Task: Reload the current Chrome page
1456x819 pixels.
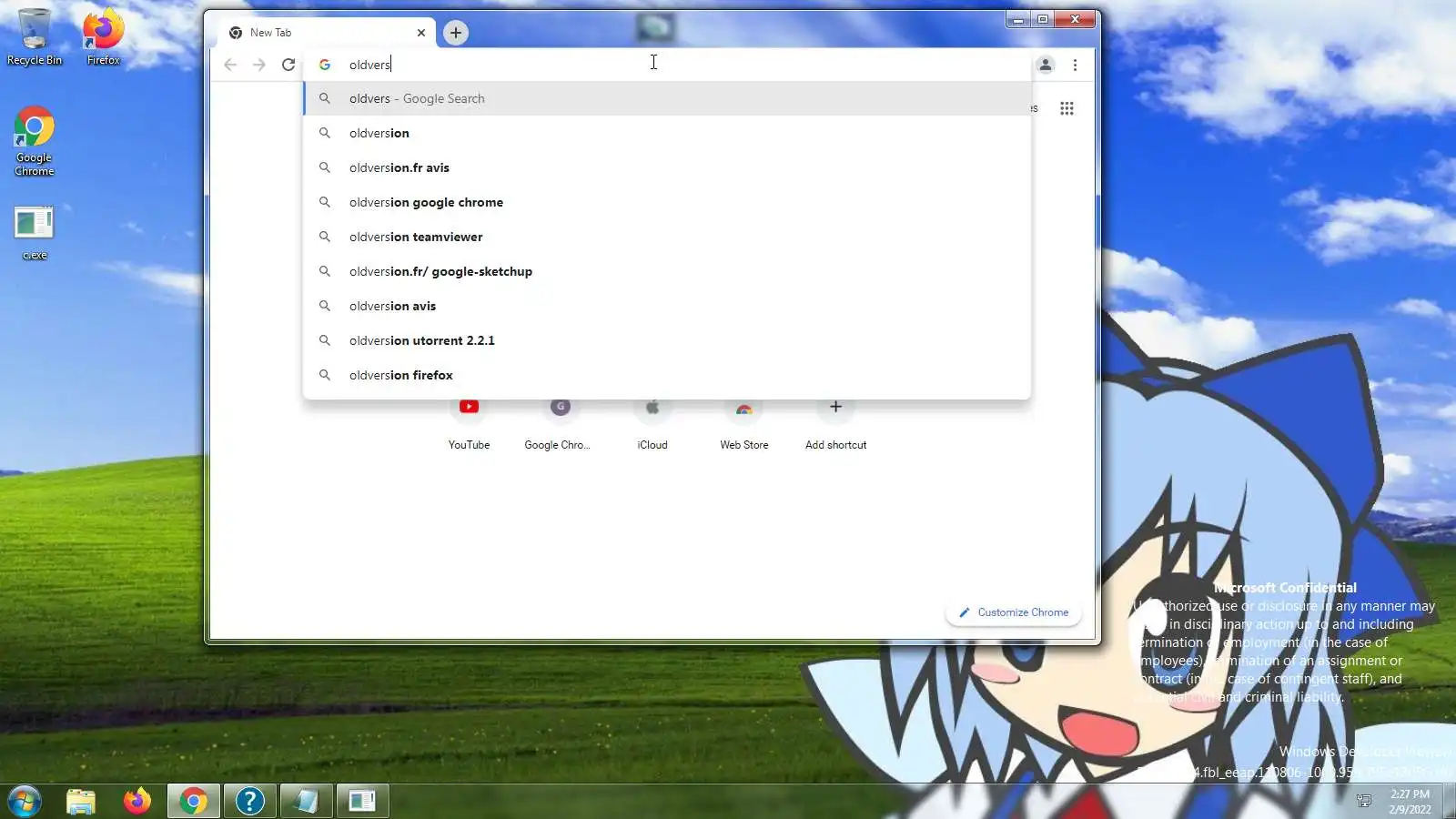Action: tap(288, 65)
